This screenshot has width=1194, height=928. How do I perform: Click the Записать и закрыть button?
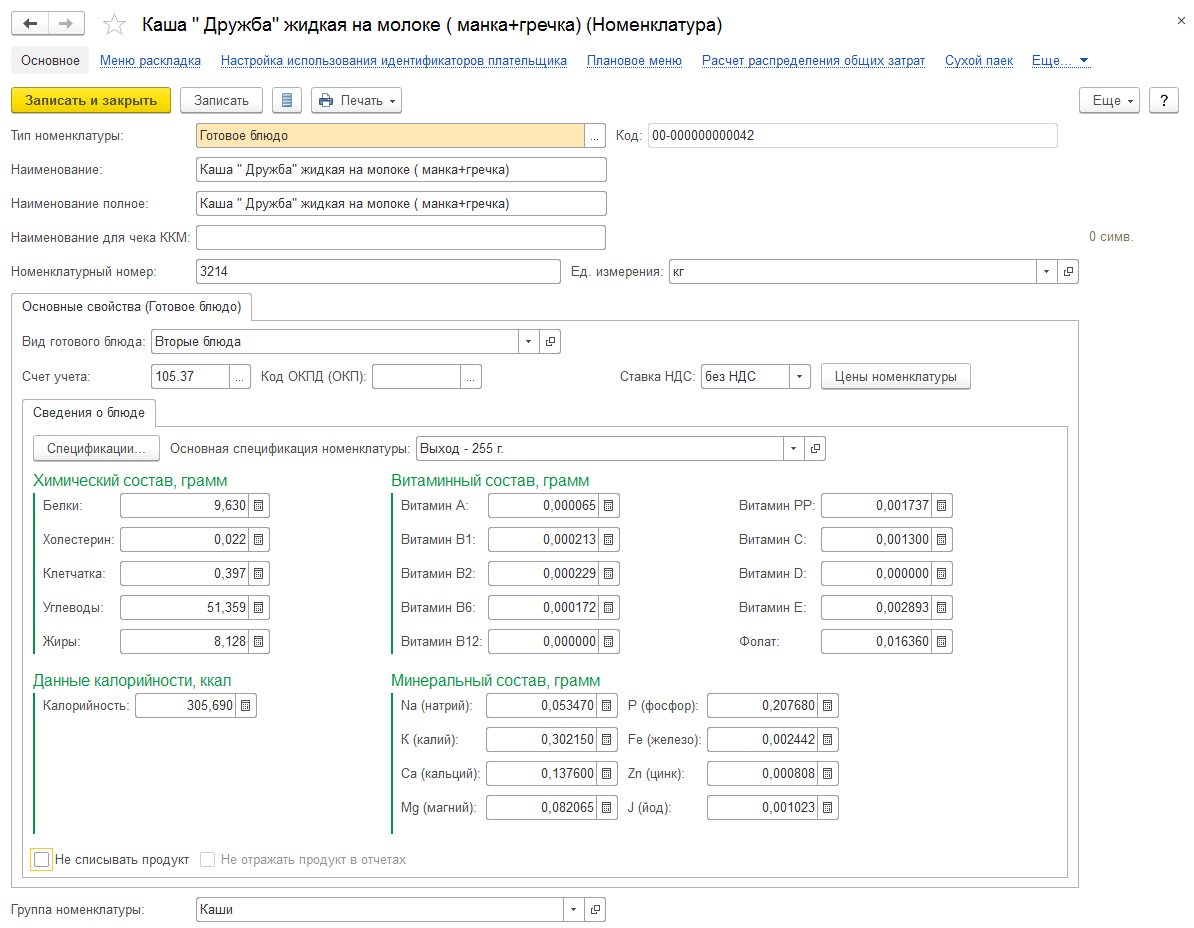coord(91,100)
